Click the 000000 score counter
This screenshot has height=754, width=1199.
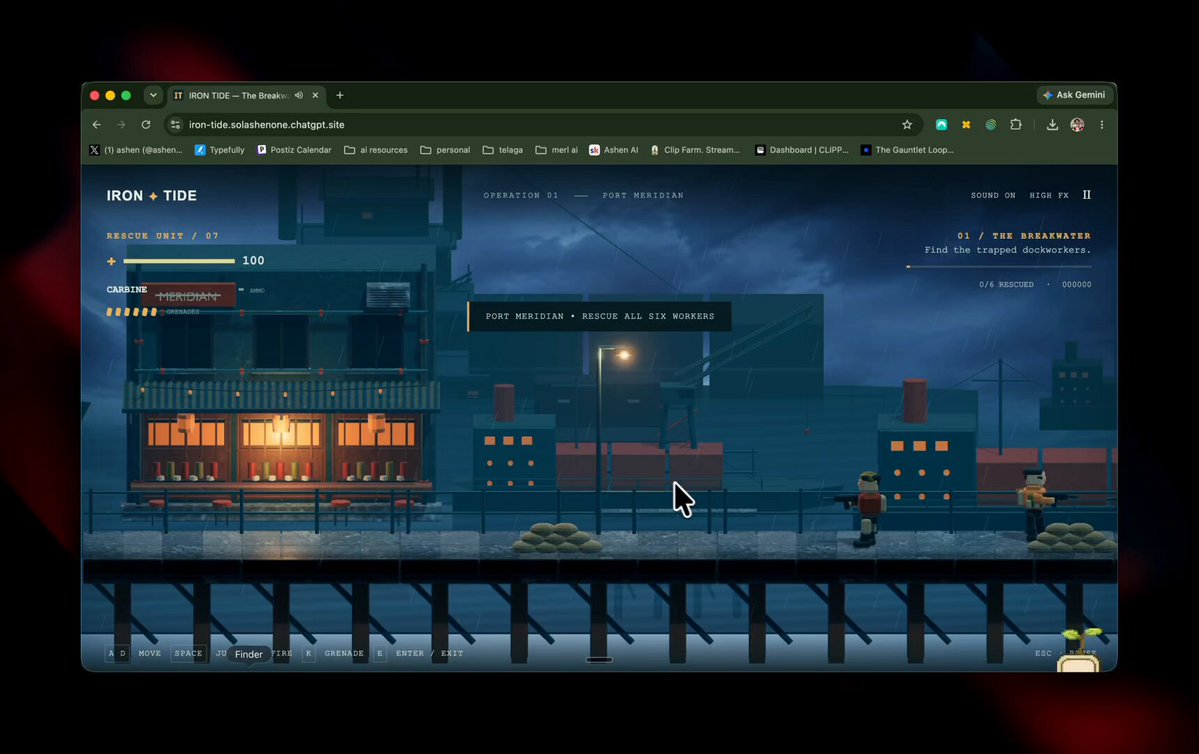(x=1077, y=284)
